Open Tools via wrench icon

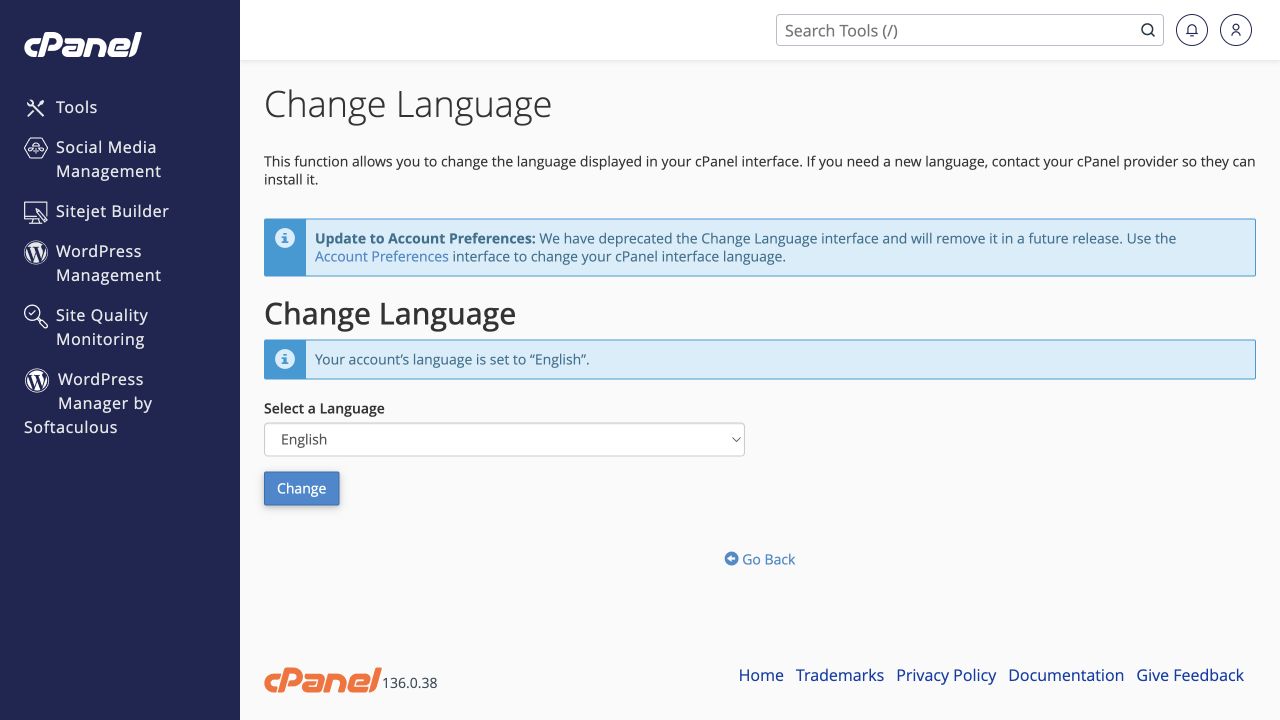click(x=36, y=107)
